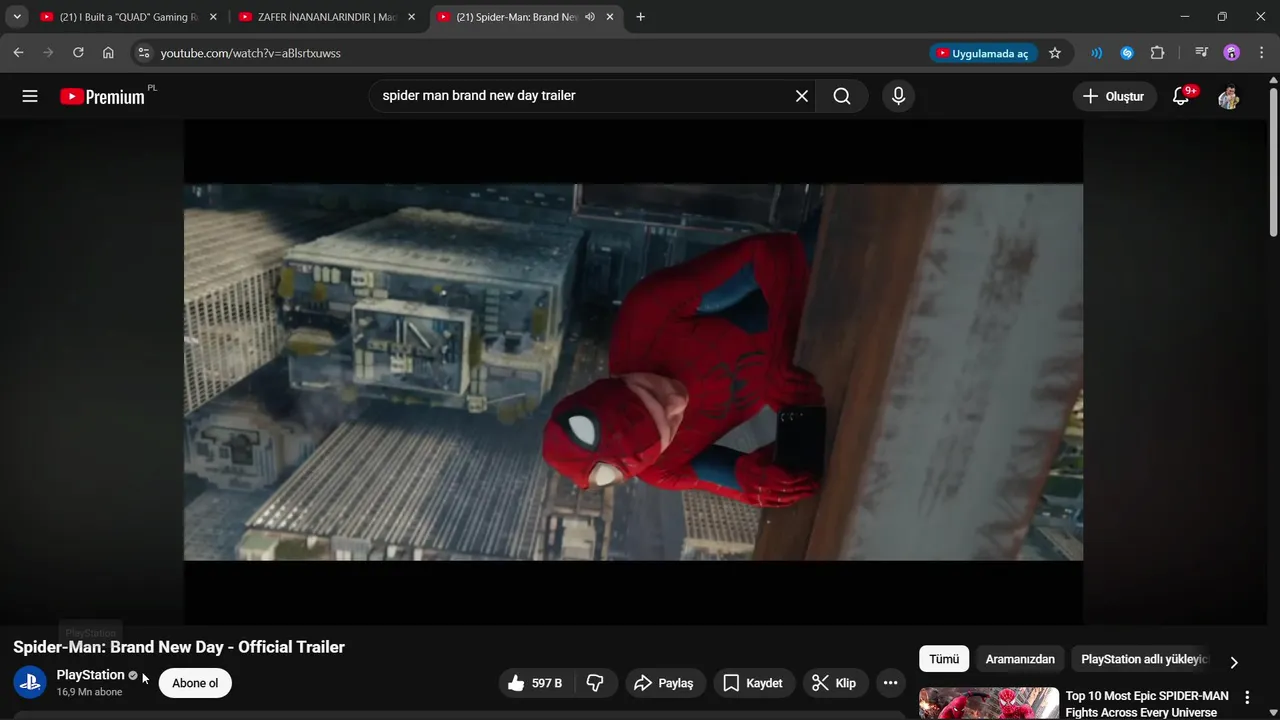Click the 16,9 Mn abone subscriber count
The image size is (1280, 720).
click(89, 692)
